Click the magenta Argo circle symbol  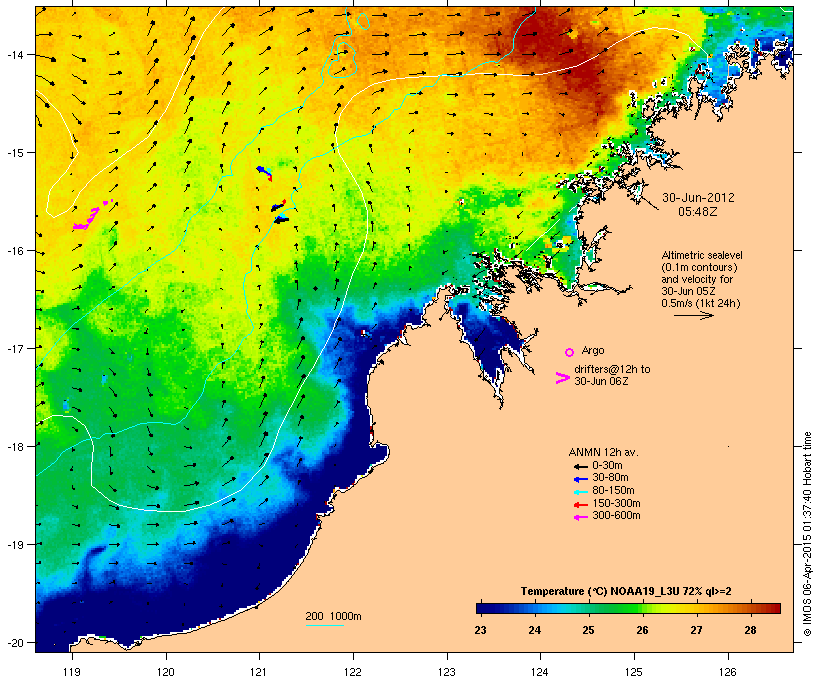point(570,352)
